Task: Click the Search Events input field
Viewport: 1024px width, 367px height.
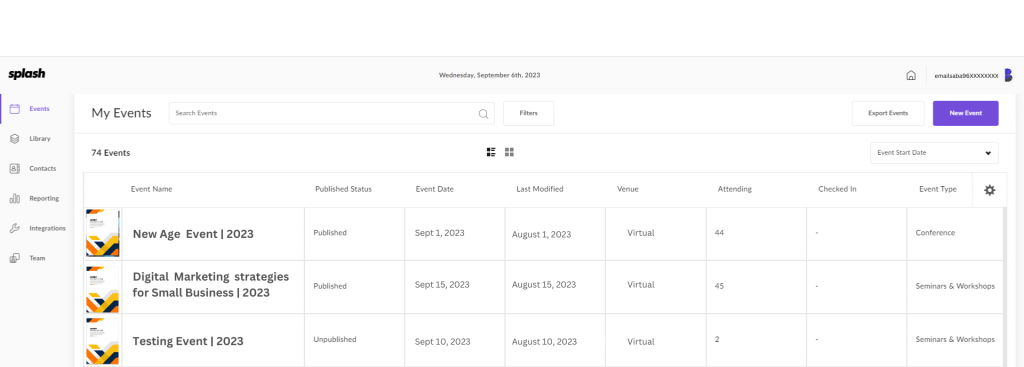Action: click(x=332, y=113)
